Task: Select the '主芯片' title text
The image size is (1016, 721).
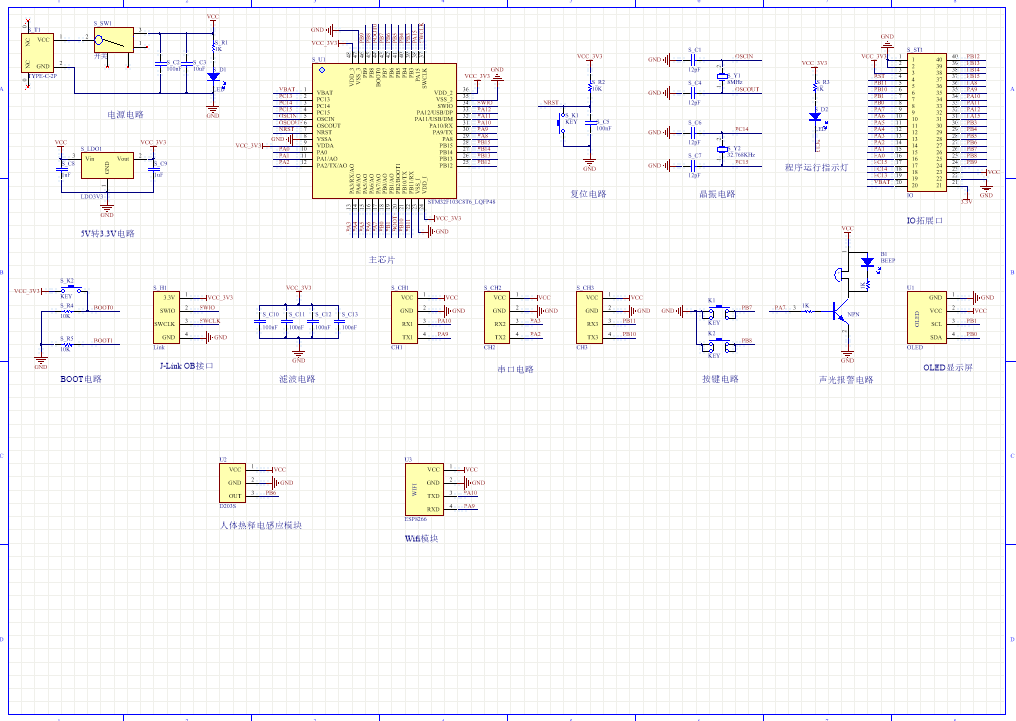Action: pyautogui.click(x=381, y=260)
